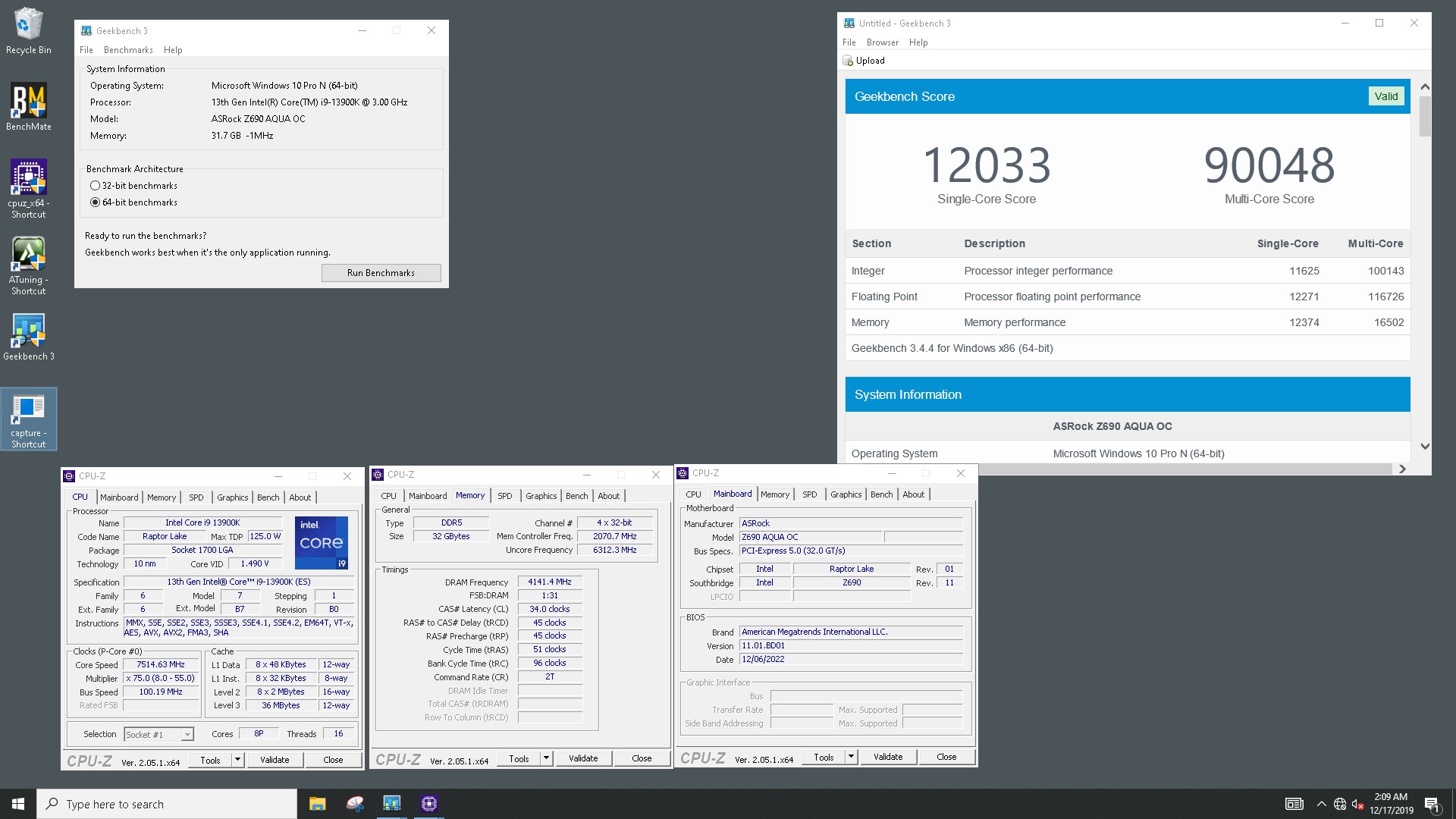Open the CPU-Z taskbar icon
The width and height of the screenshot is (1456, 819).
point(428,804)
